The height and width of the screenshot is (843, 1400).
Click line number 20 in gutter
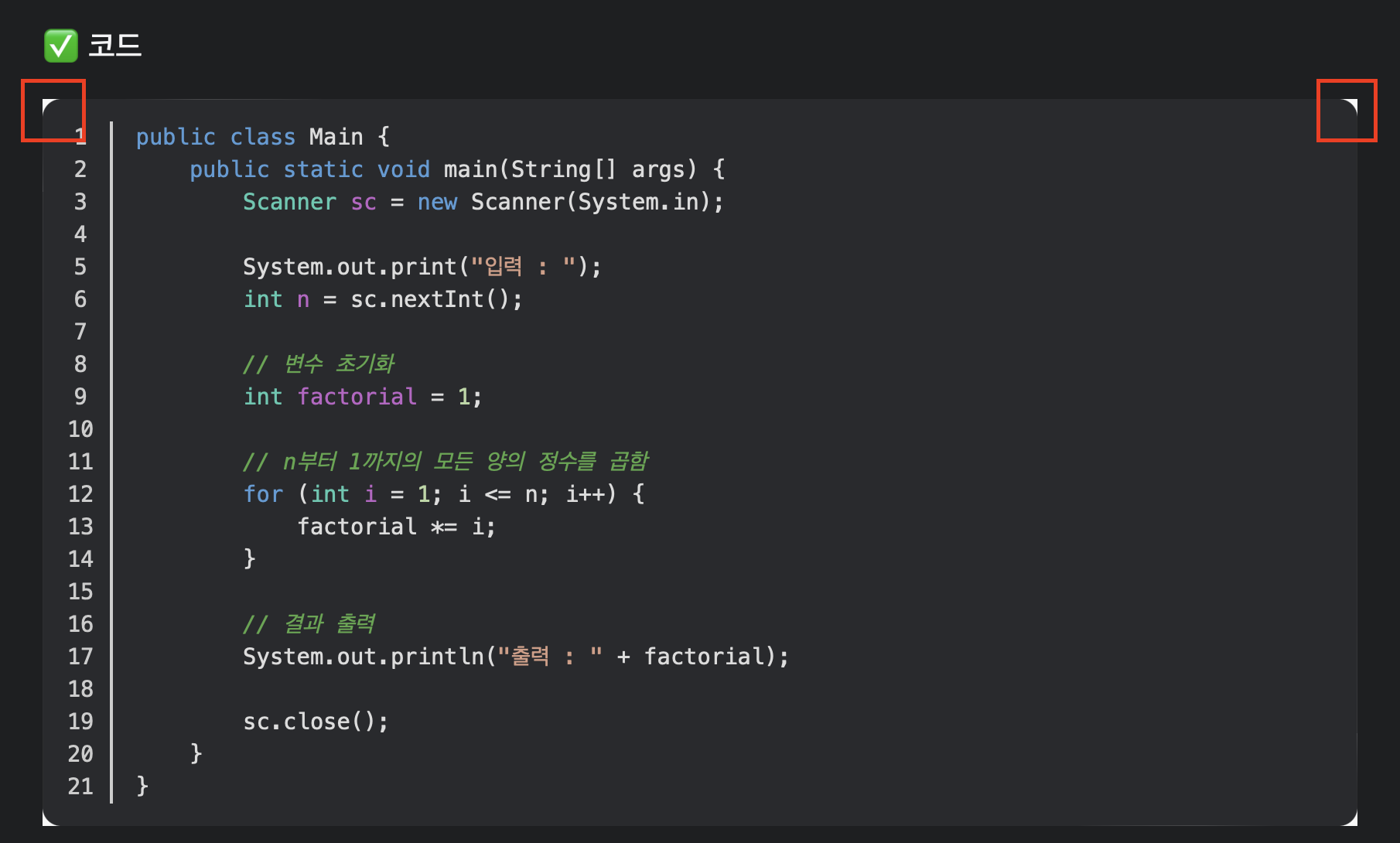80,754
